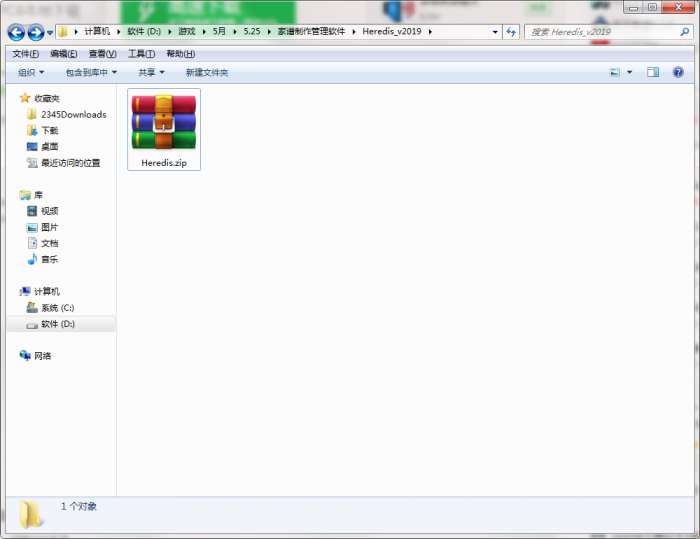The image size is (700, 539).
Task: Open 图片 library
Action: (50, 227)
